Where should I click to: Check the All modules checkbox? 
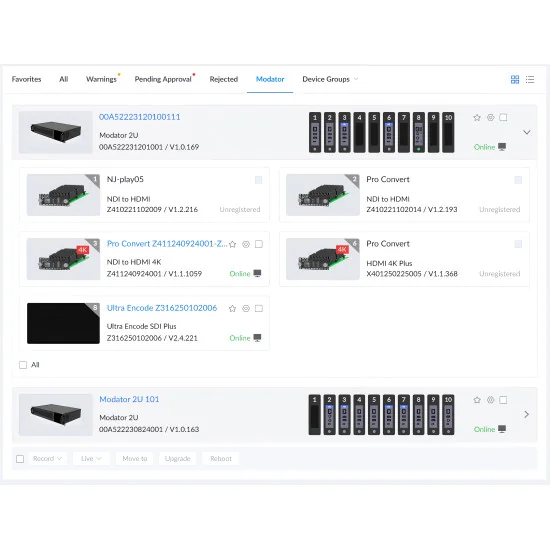pyautogui.click(x=23, y=365)
